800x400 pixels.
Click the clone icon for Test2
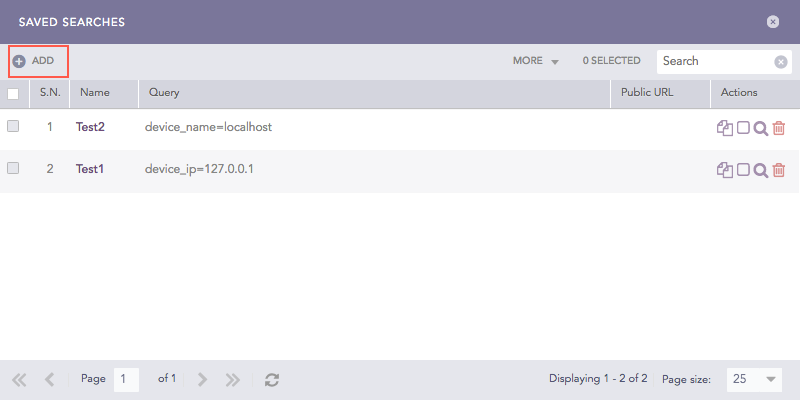pyautogui.click(x=725, y=128)
